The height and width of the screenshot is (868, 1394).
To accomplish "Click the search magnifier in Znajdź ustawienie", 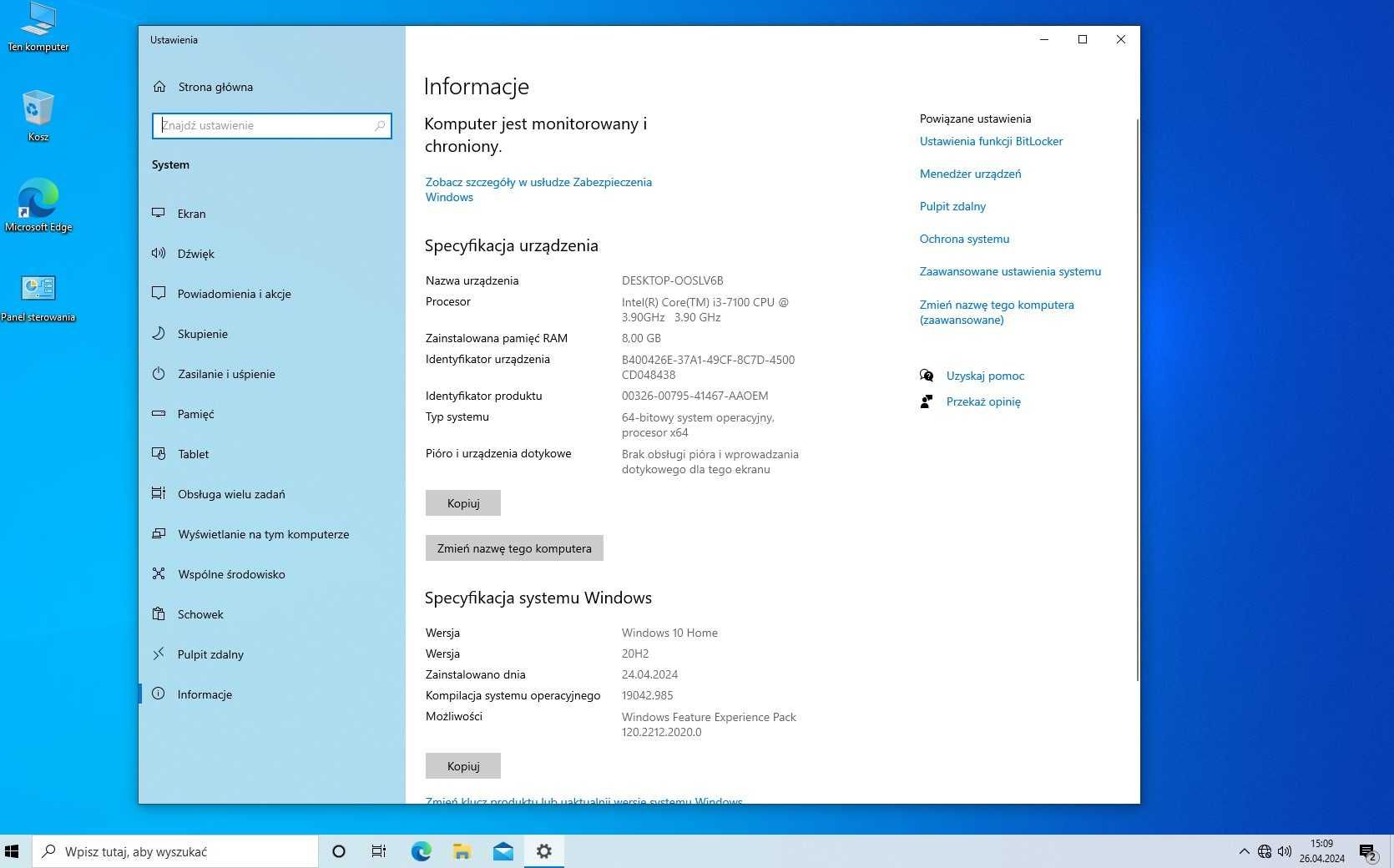I will click(x=380, y=126).
